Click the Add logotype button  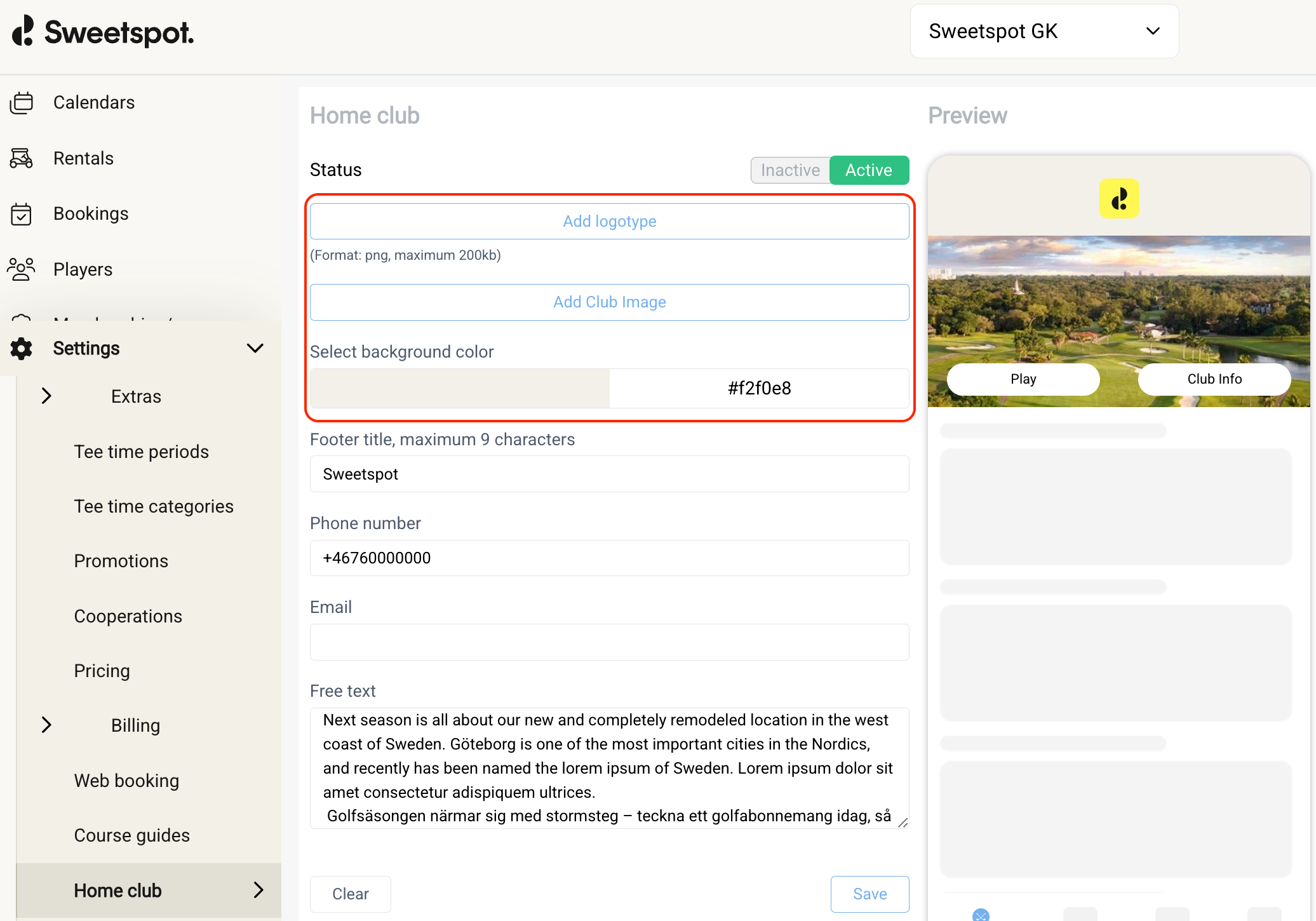(x=609, y=222)
